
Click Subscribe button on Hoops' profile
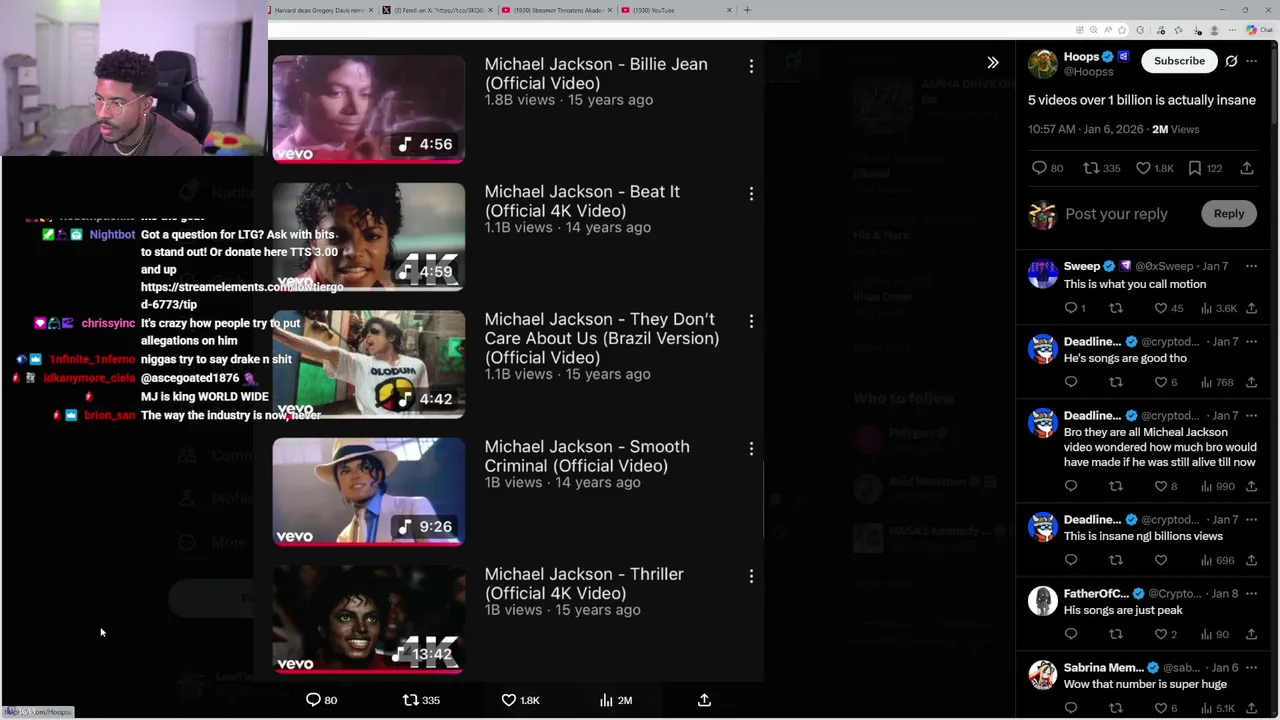[1179, 61]
